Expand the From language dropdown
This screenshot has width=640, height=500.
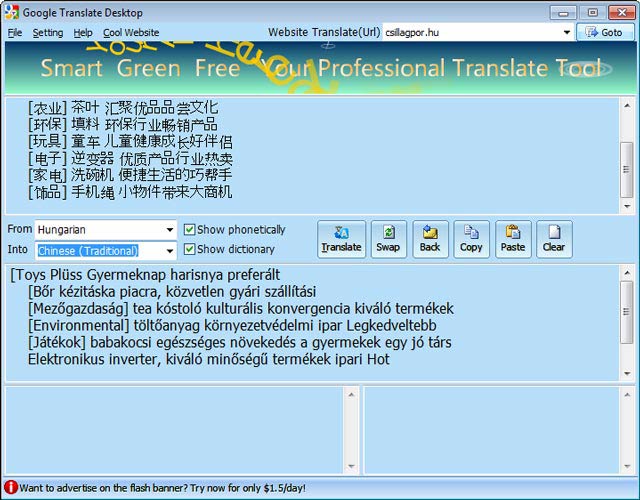pos(170,230)
